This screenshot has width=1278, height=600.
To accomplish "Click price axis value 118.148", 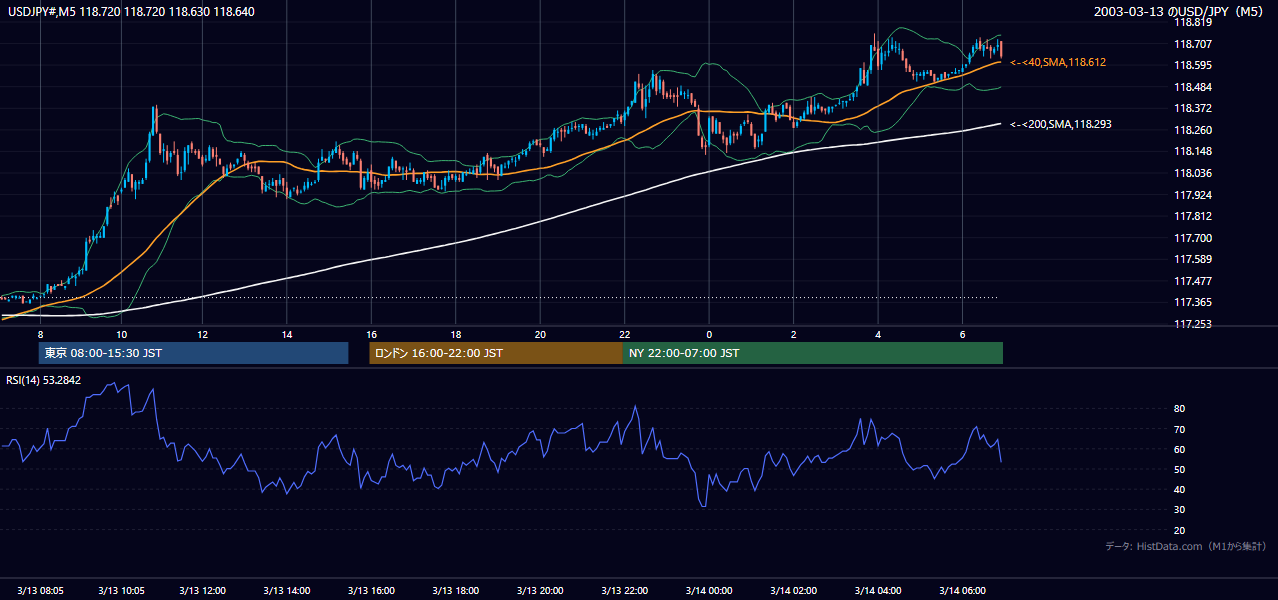I will click(x=1191, y=152).
